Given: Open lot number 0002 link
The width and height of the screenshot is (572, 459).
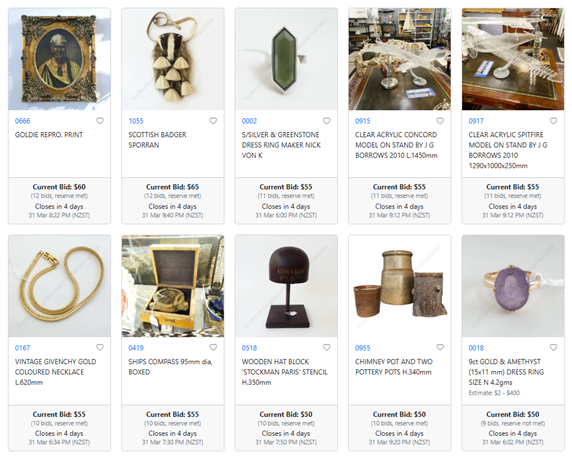Looking at the screenshot, I should click(x=249, y=121).
